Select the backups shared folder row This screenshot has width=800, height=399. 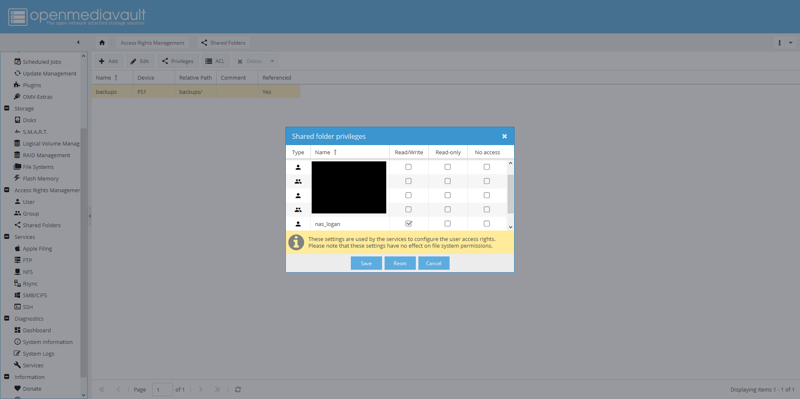tap(196, 92)
